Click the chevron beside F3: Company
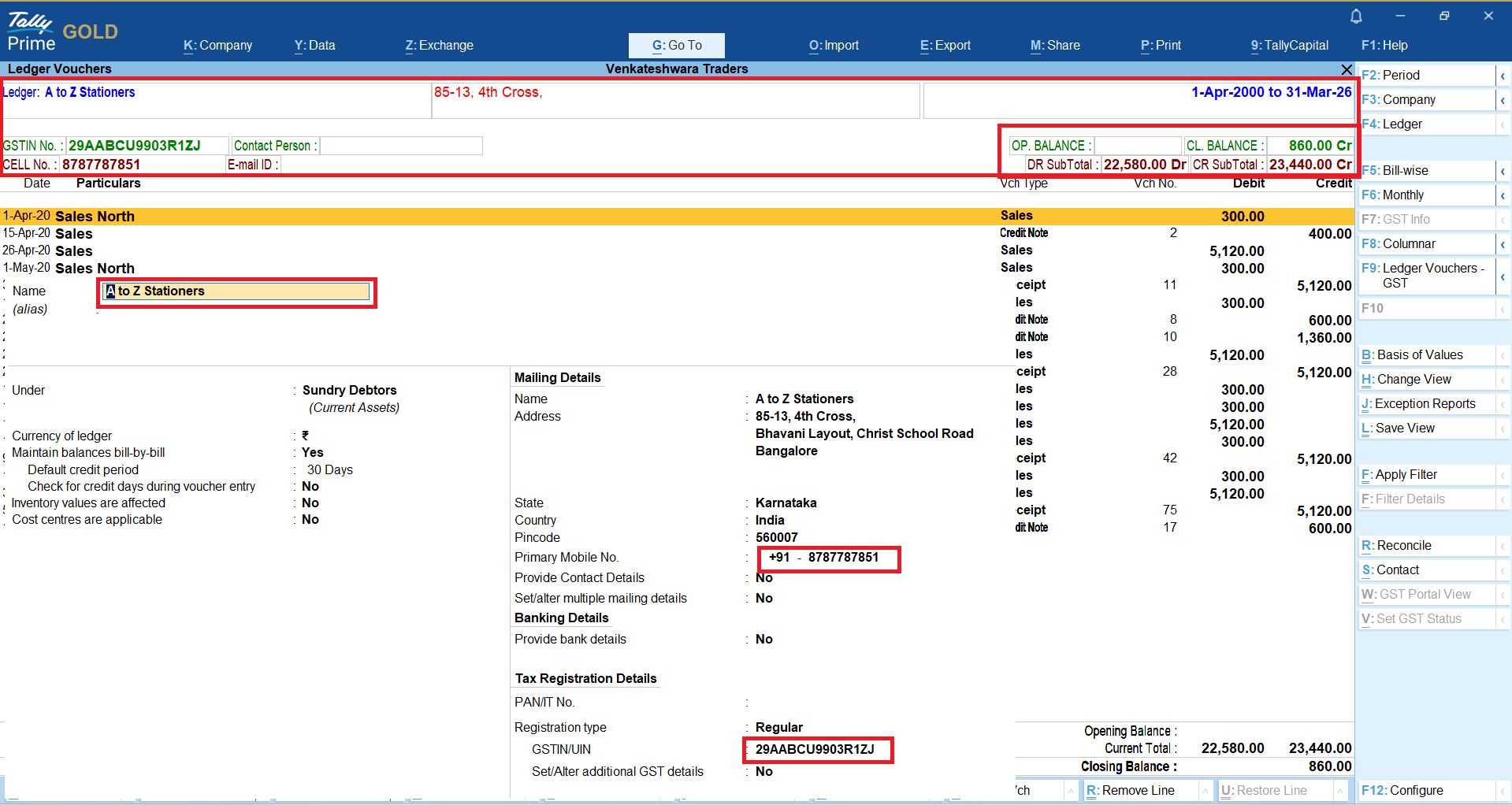1512x805 pixels. pos(1503,100)
